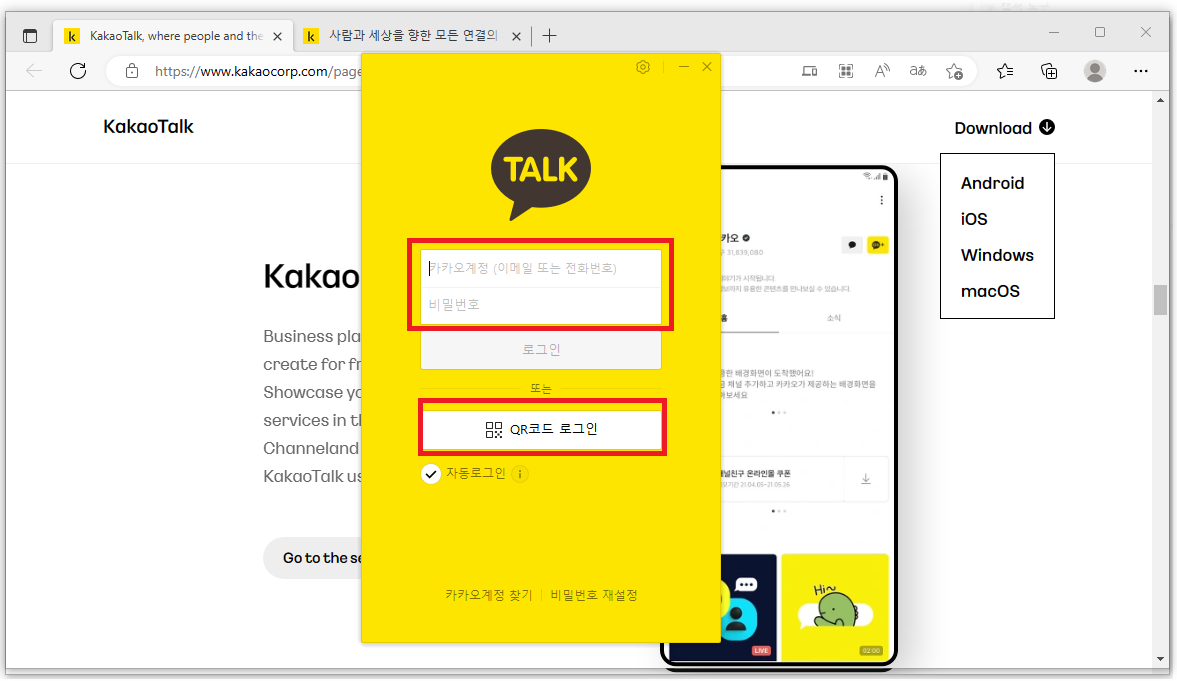The width and height of the screenshot is (1177, 681).
Task: Click the QR코드 로그인 button
Action: click(541, 429)
